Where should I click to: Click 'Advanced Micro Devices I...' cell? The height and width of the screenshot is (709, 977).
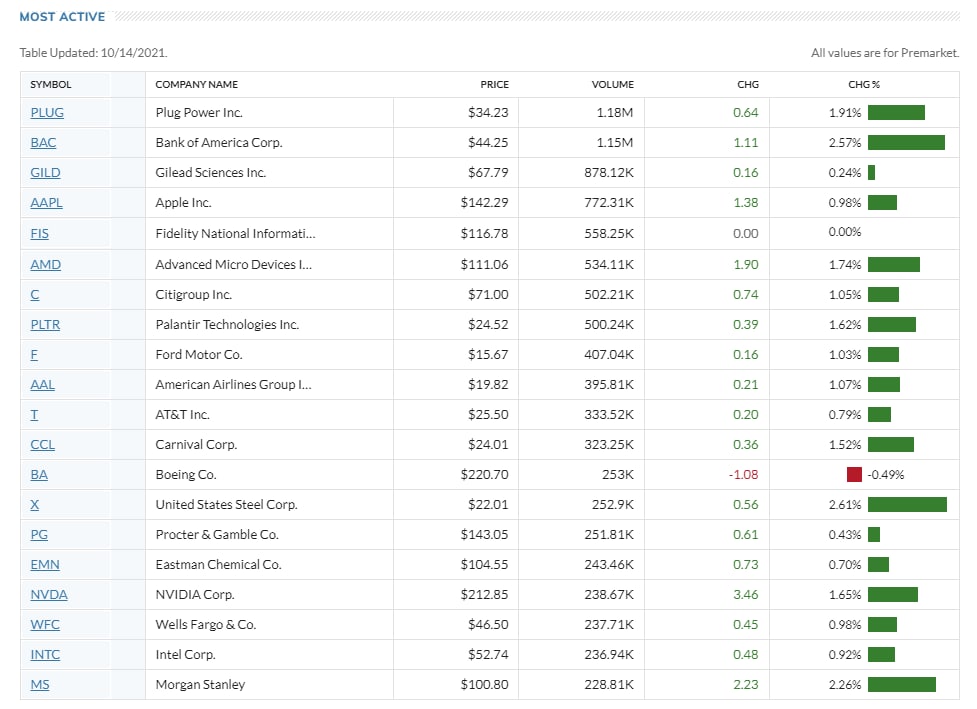pos(234,265)
